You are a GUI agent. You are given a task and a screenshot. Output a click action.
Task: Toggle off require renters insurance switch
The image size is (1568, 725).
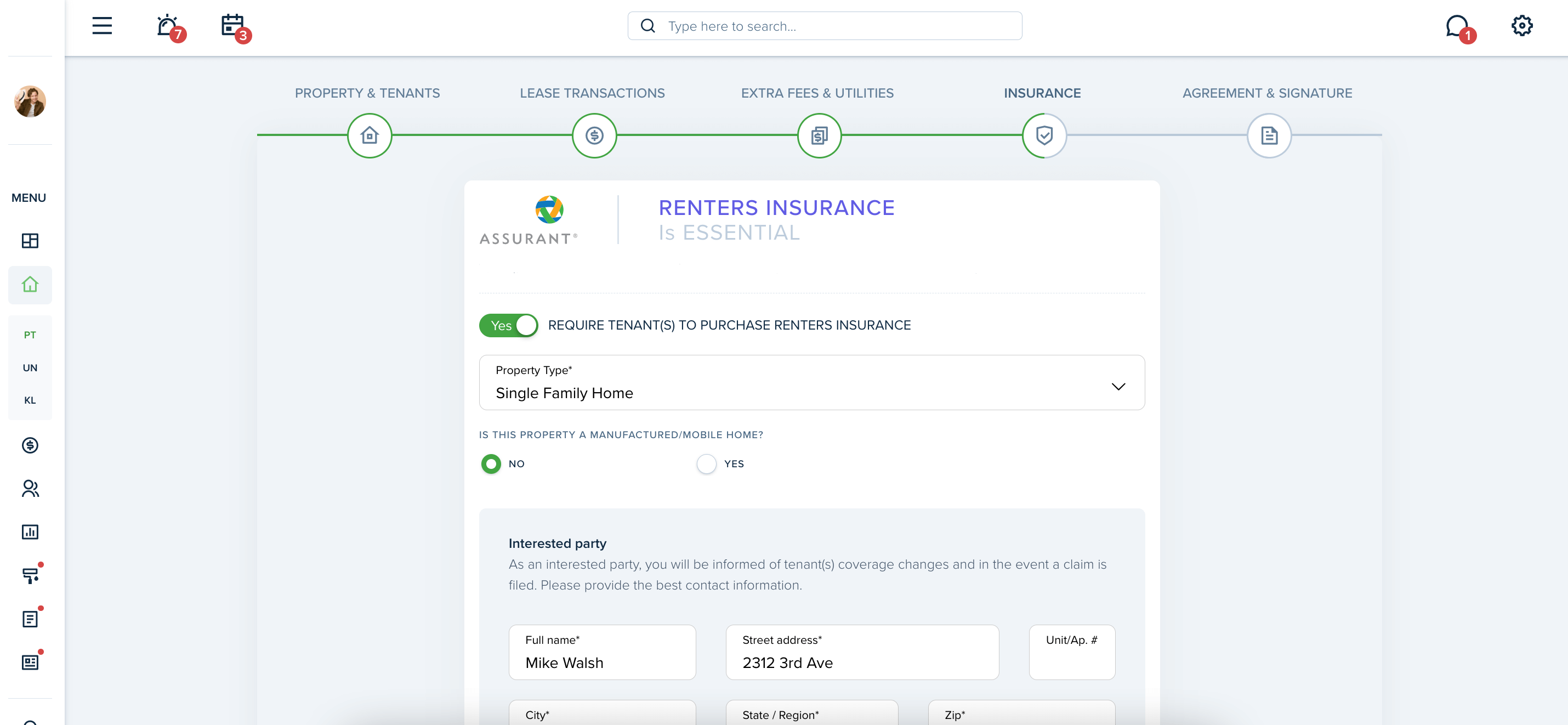tap(509, 325)
